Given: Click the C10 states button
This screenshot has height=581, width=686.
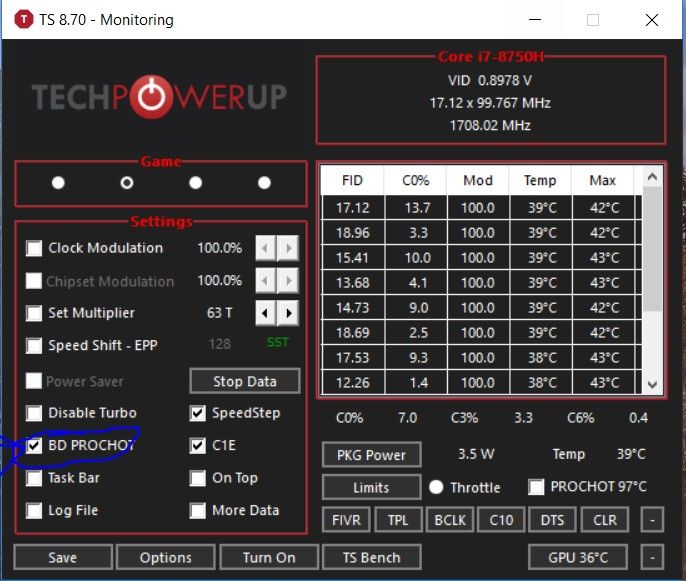Looking at the screenshot, I should coord(501,520).
